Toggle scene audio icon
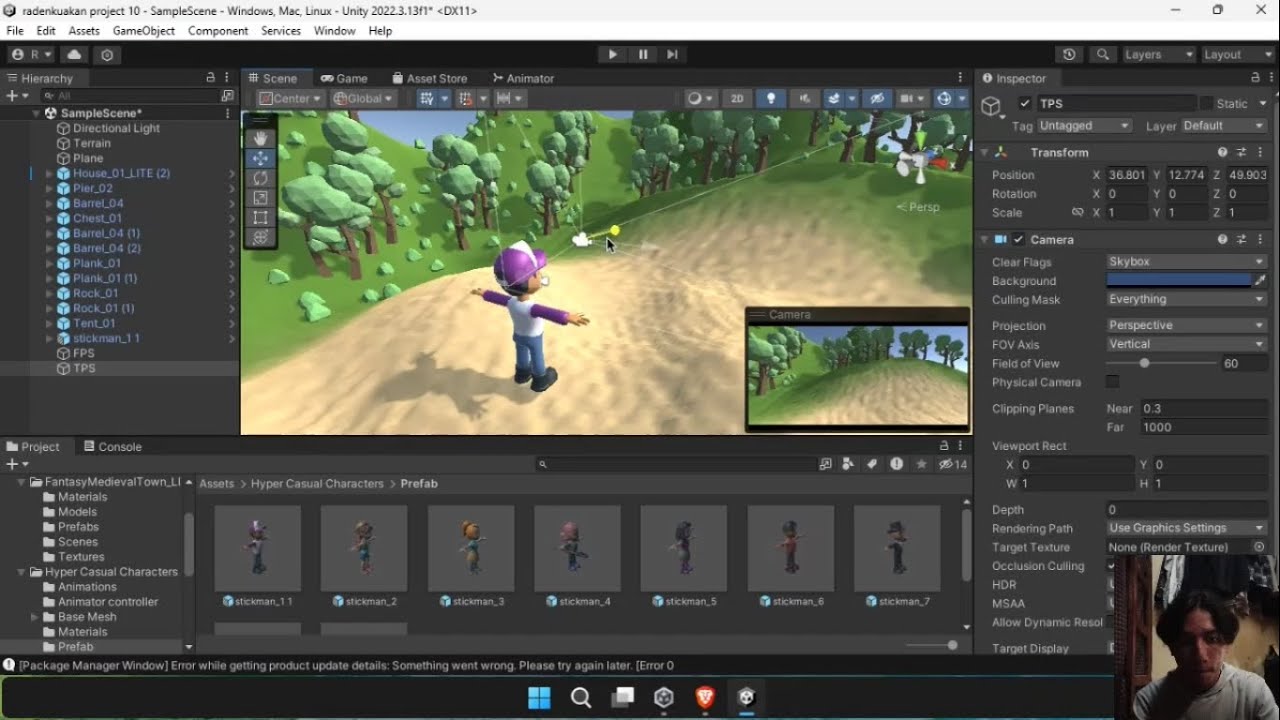The height and width of the screenshot is (720, 1280). pyautogui.click(x=803, y=98)
